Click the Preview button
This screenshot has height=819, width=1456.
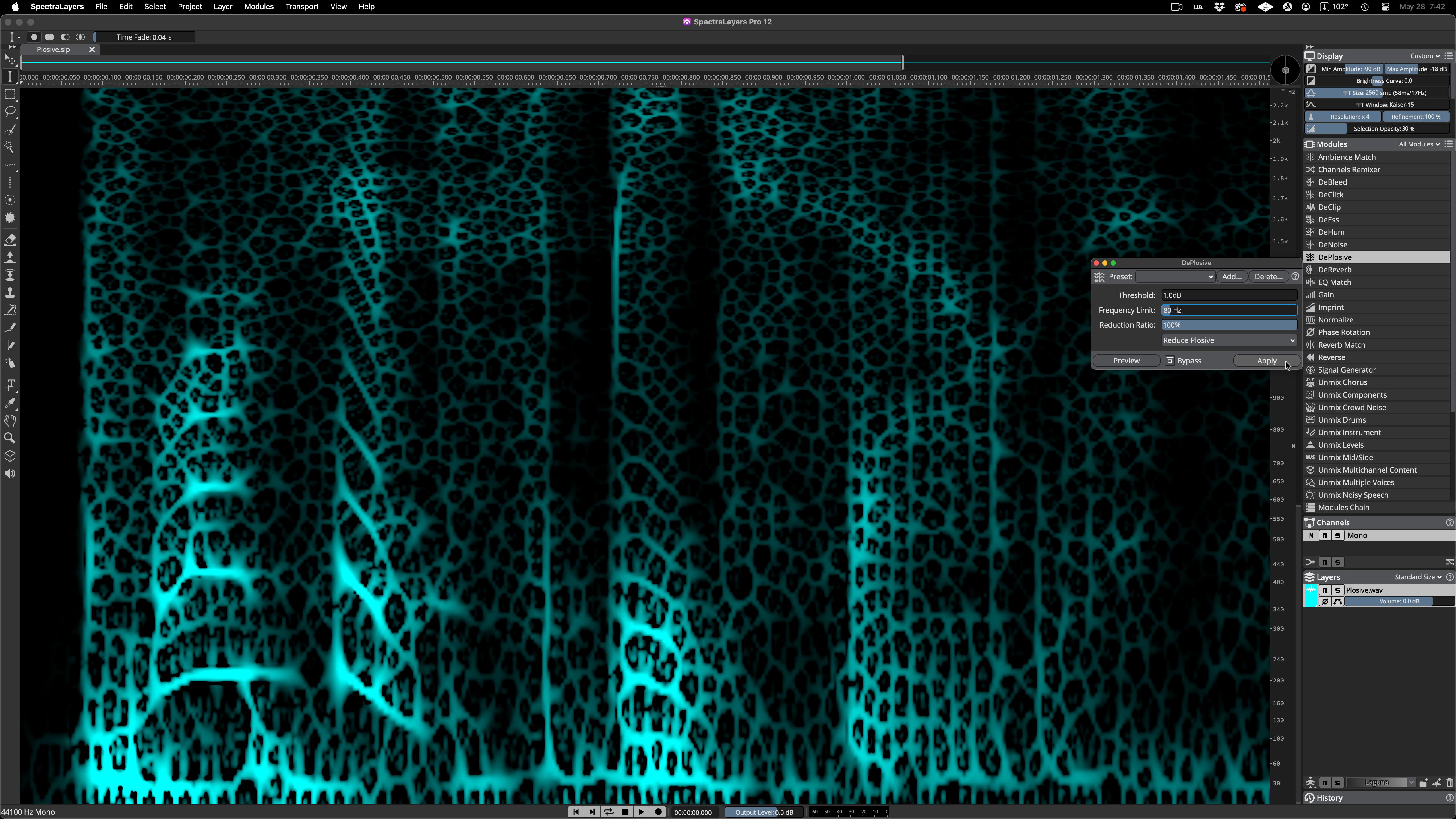point(1126,361)
